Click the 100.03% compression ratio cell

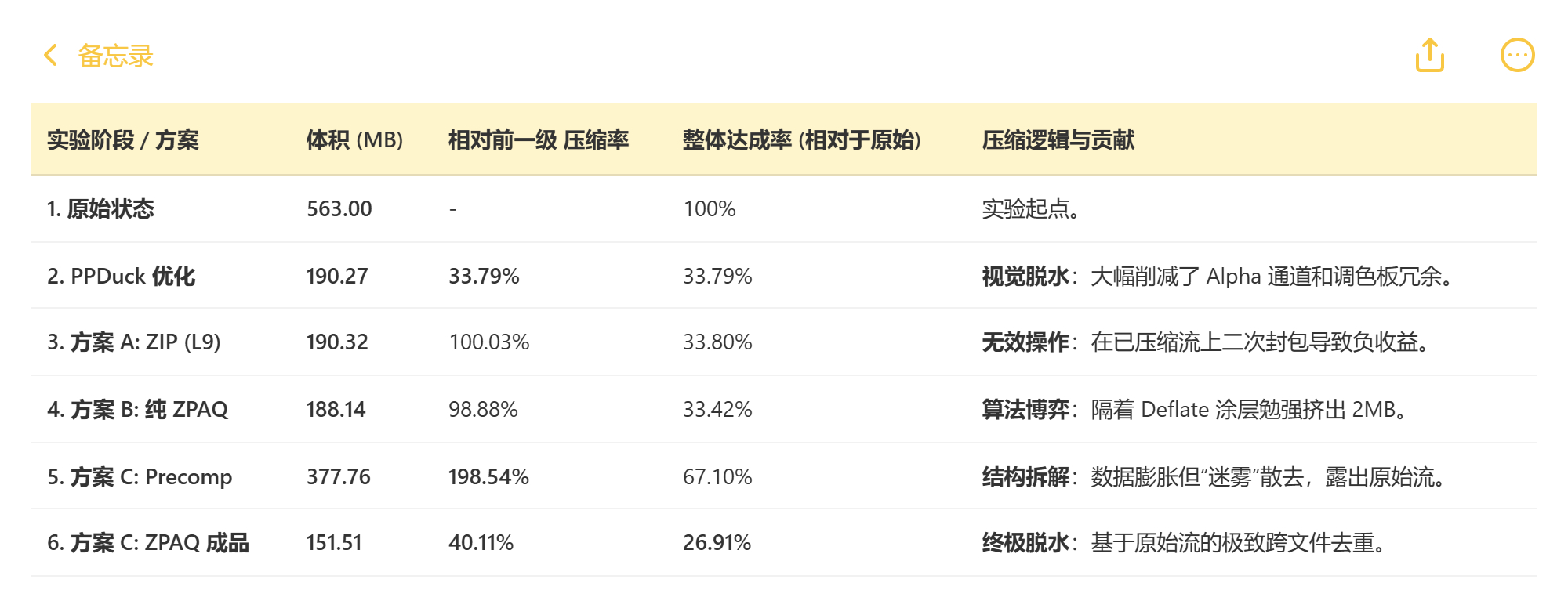click(488, 342)
